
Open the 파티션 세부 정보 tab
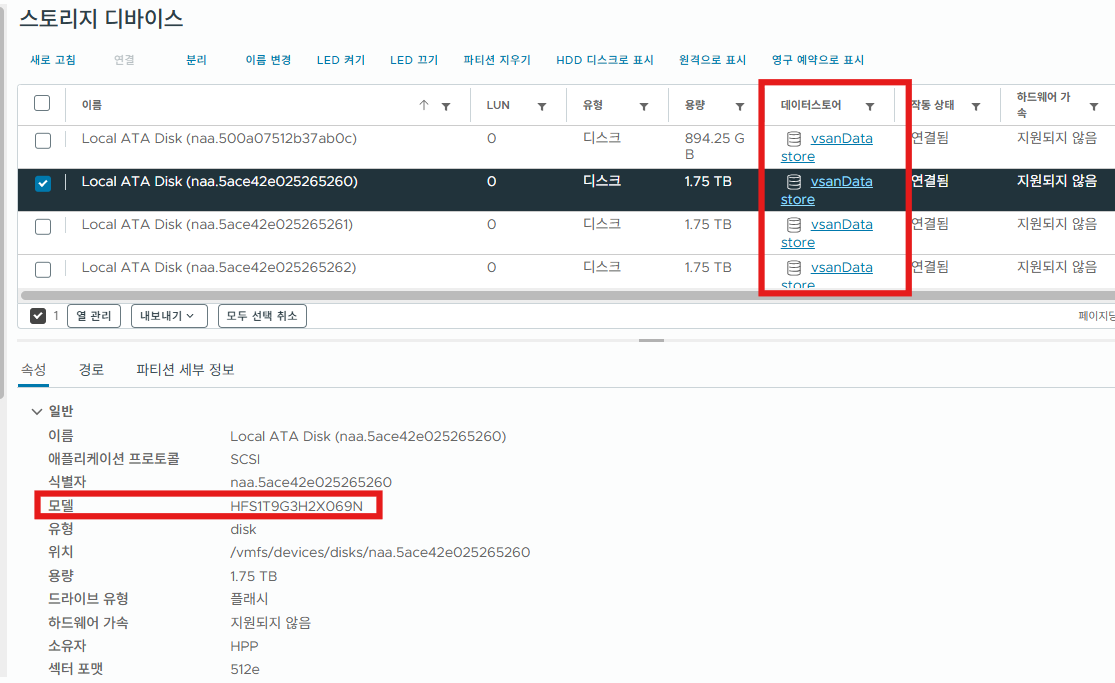click(185, 369)
